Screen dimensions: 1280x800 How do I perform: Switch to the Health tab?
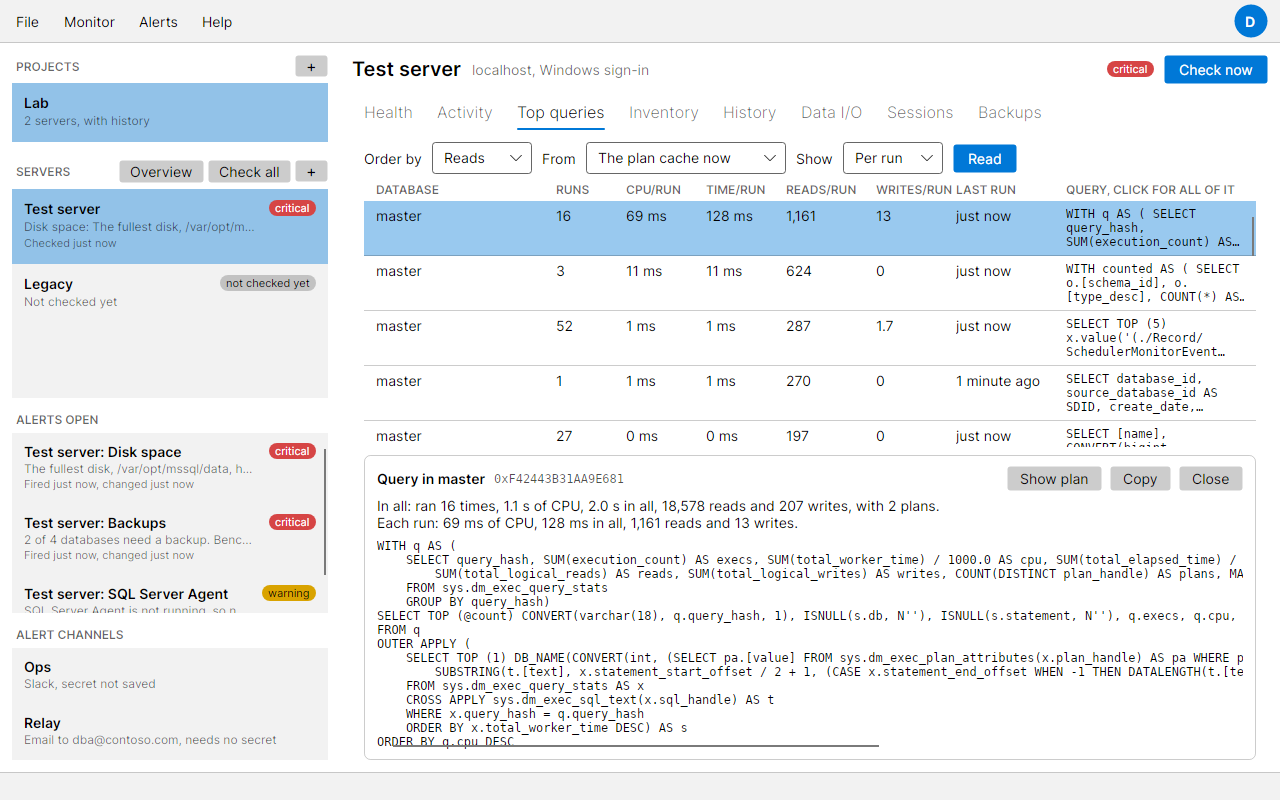click(x=388, y=112)
